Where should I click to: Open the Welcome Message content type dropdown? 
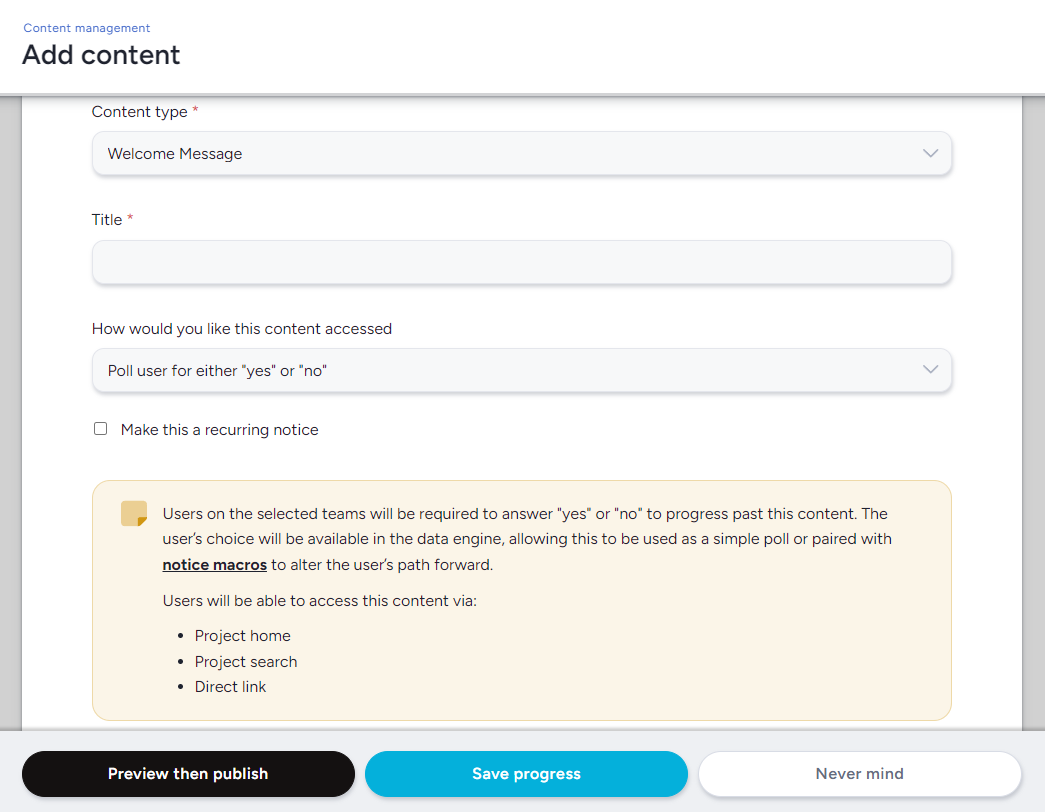pyautogui.click(x=521, y=154)
